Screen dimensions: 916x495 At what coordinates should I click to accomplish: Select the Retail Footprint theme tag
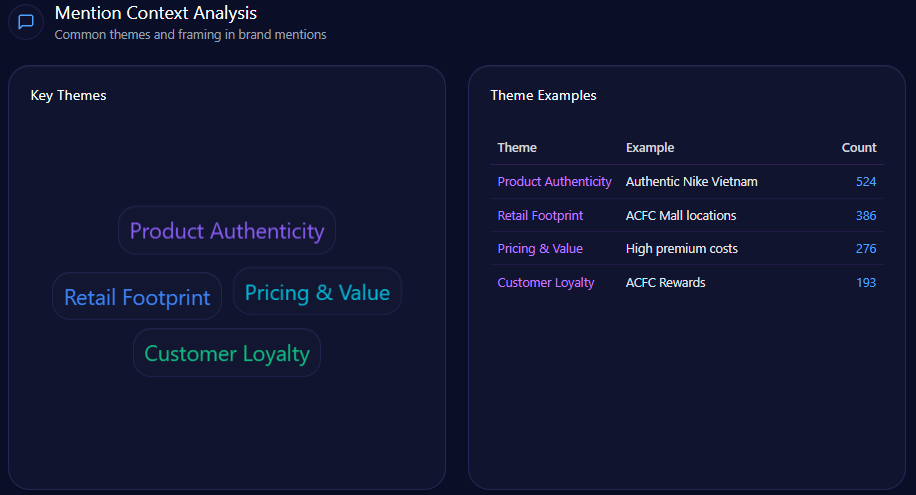(x=137, y=297)
